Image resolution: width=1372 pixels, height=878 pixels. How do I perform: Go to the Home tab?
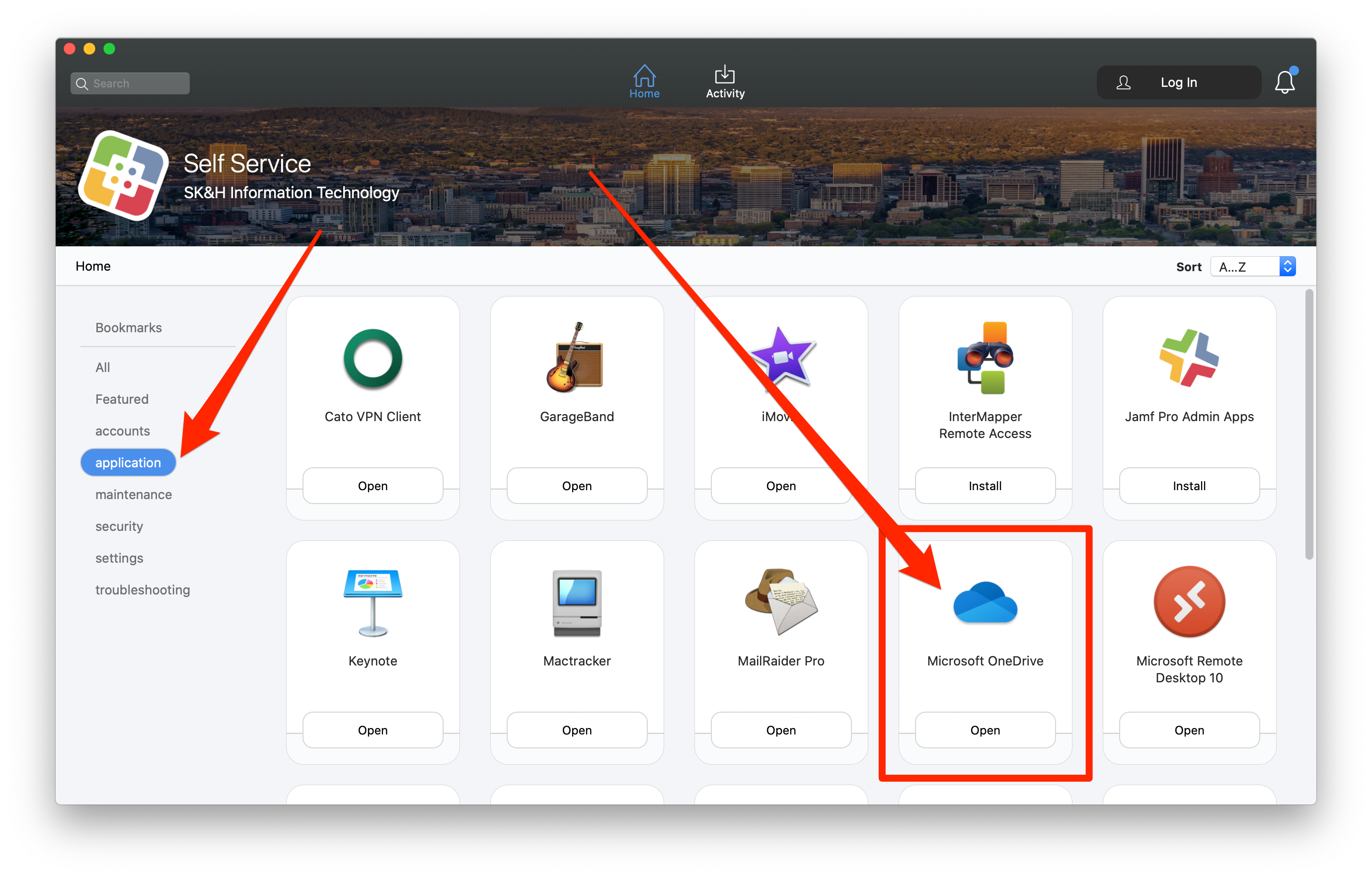point(644,82)
